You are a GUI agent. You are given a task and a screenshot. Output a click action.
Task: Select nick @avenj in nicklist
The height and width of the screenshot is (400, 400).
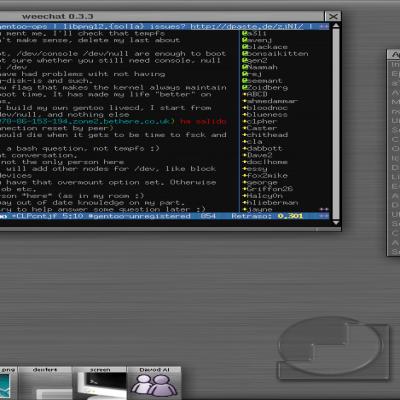click(x=257, y=40)
